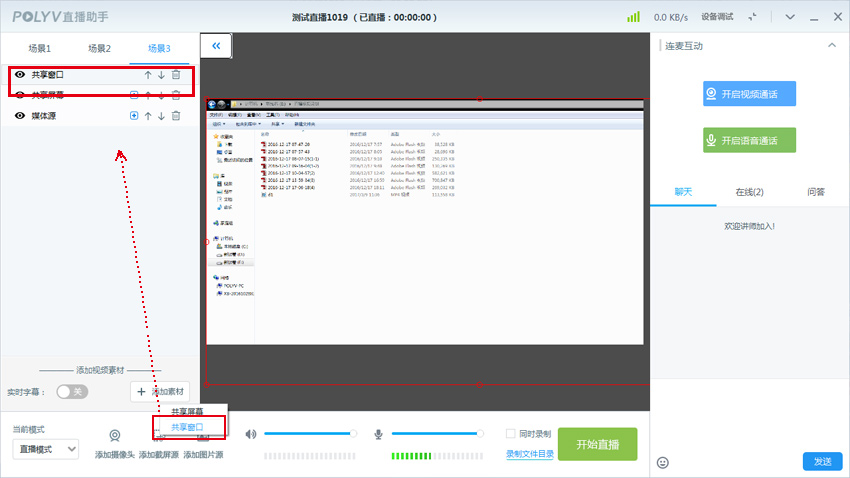
Task: Hide the 共享窗口 layer with the eye icon
Action: (20, 75)
